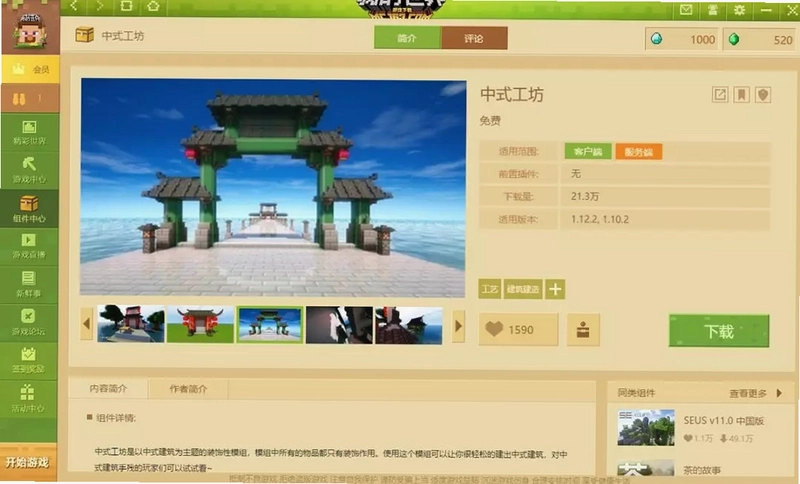This screenshot has width=800, height=484.
Task: Go forward with the right arrow icon
Action: point(100,6)
